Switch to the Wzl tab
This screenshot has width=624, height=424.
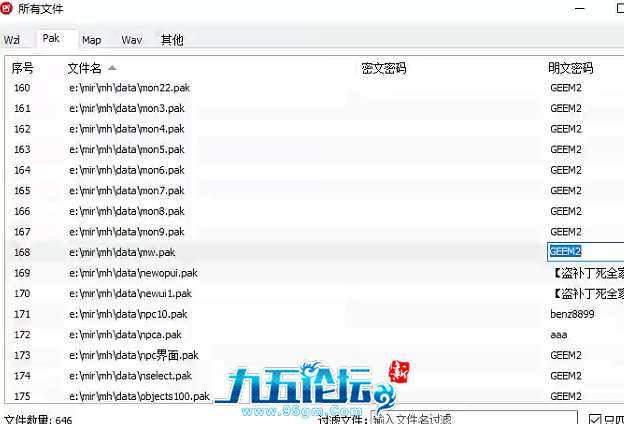click(x=12, y=40)
